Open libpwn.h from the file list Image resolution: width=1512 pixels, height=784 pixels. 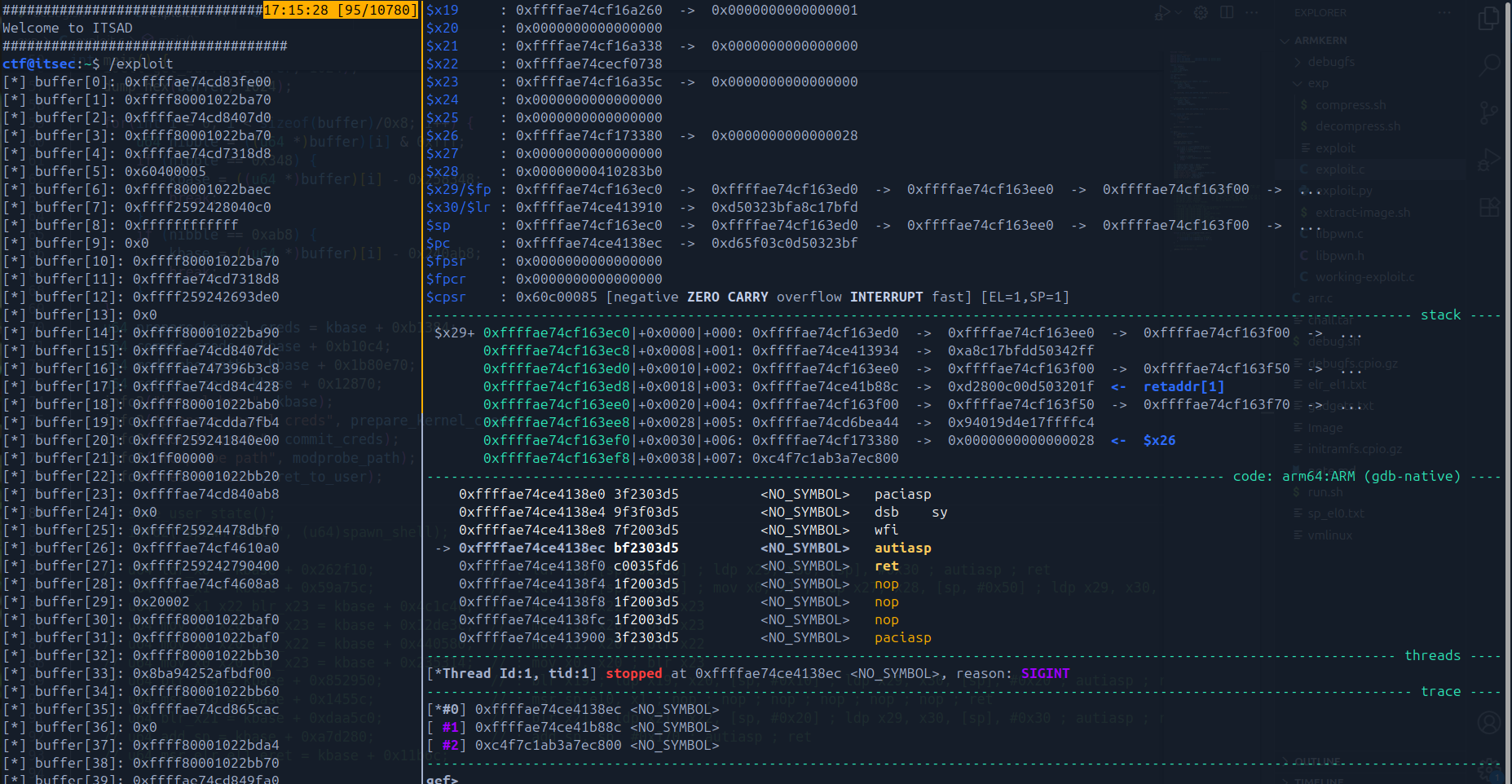1339,256
